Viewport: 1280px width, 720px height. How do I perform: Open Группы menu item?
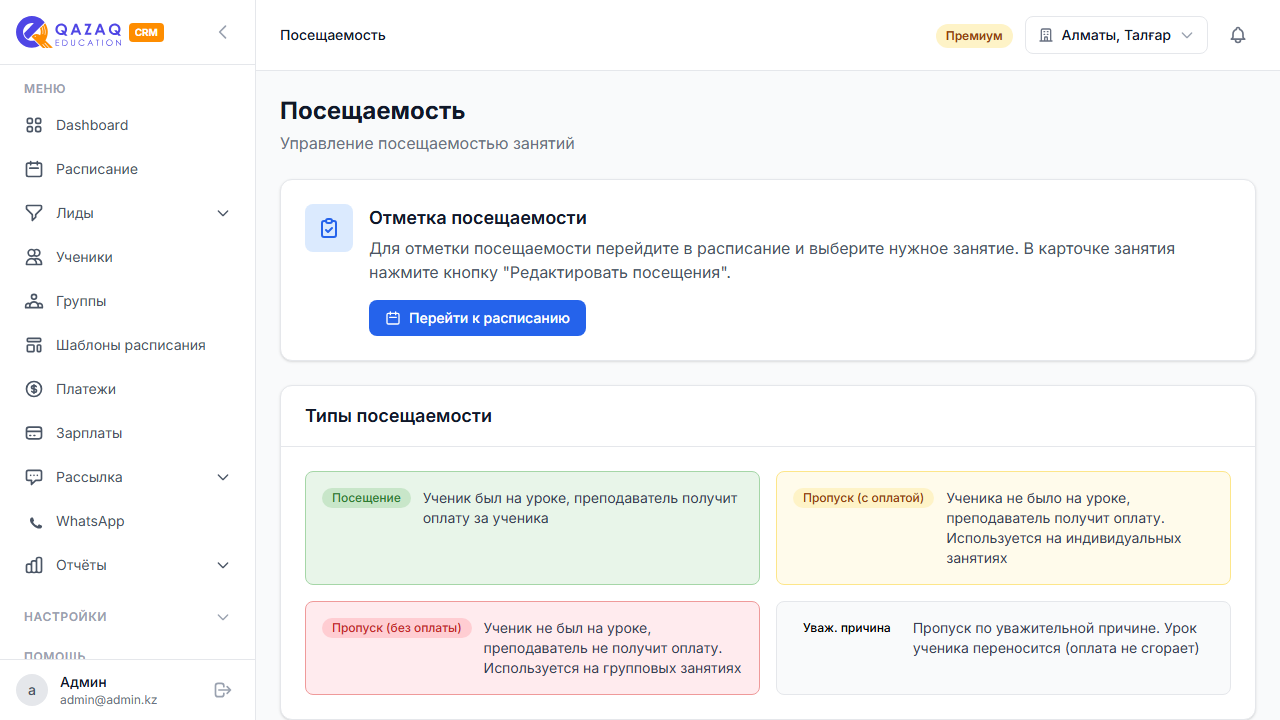coord(128,301)
